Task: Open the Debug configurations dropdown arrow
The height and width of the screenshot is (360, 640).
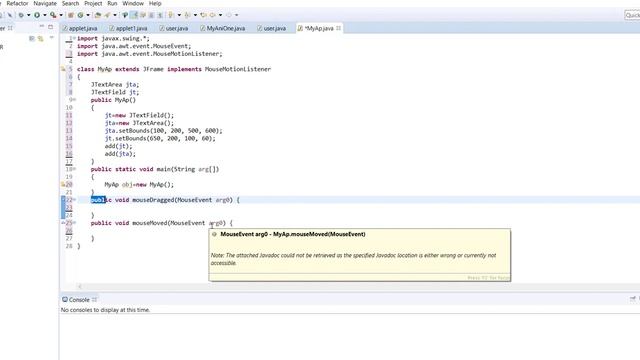Action: [x=29, y=15]
